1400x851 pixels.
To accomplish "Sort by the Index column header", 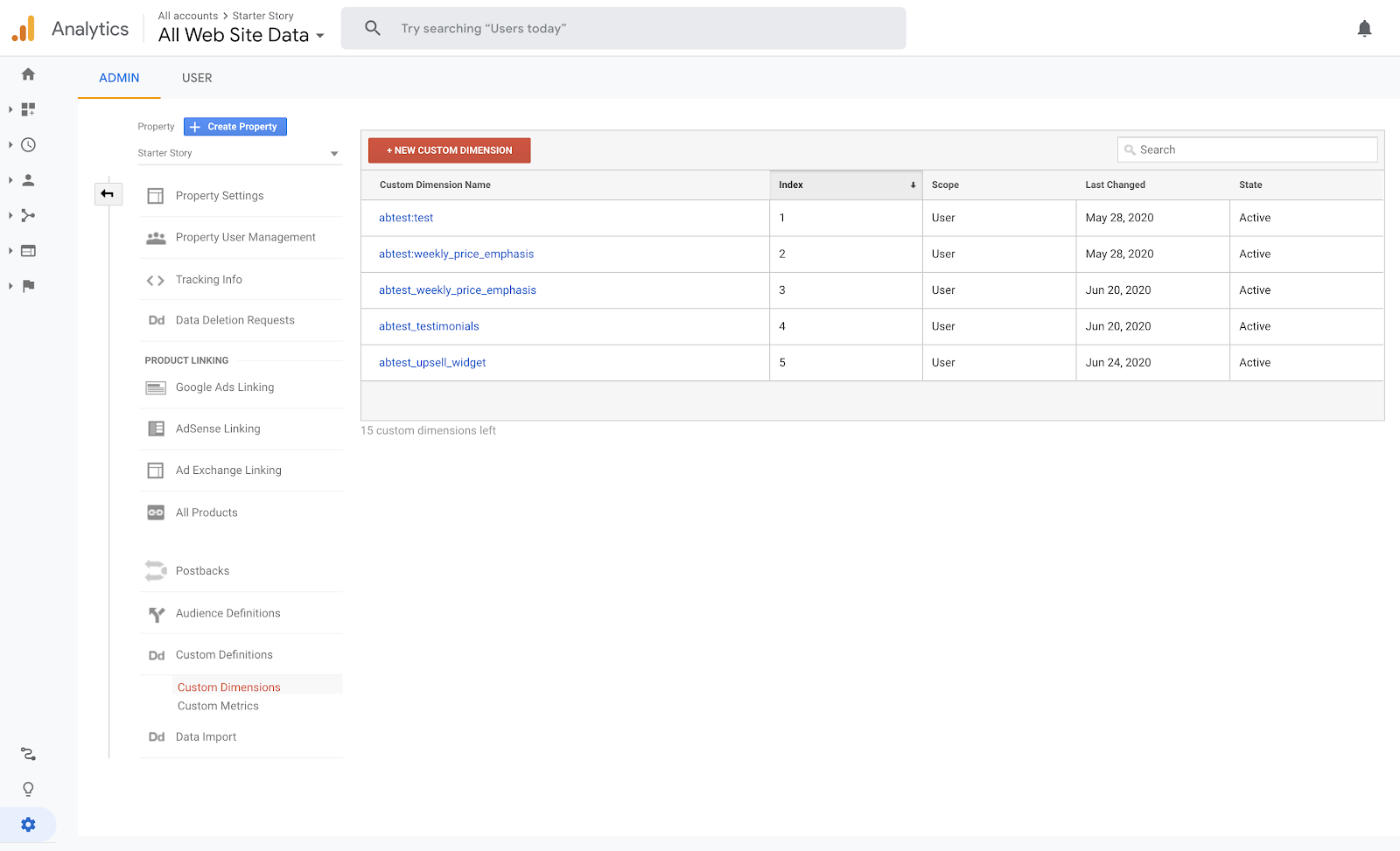I will [x=845, y=185].
